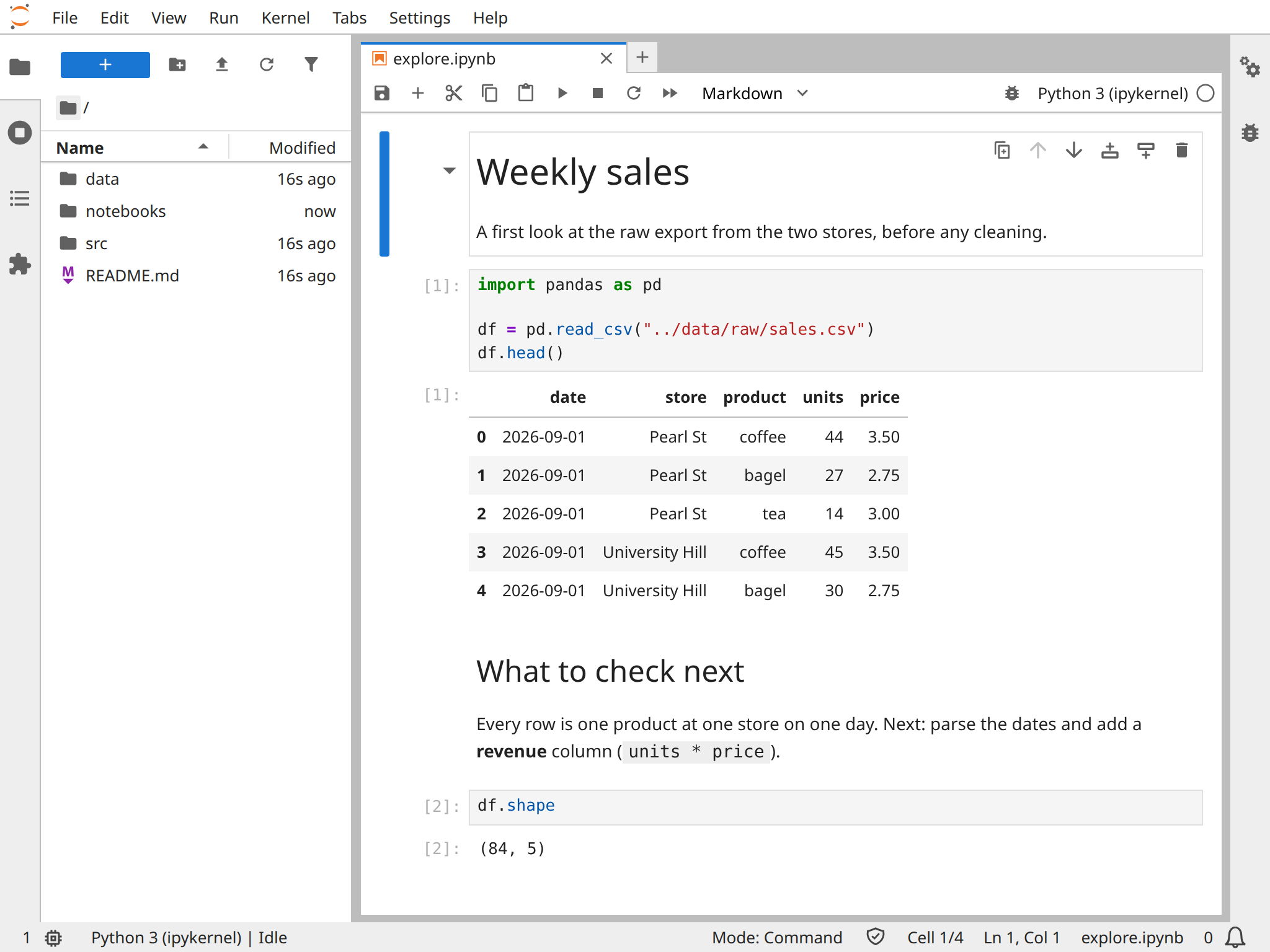Viewport: 1270px width, 952px height.
Task: Restart kernel and run all cells
Action: 670,94
